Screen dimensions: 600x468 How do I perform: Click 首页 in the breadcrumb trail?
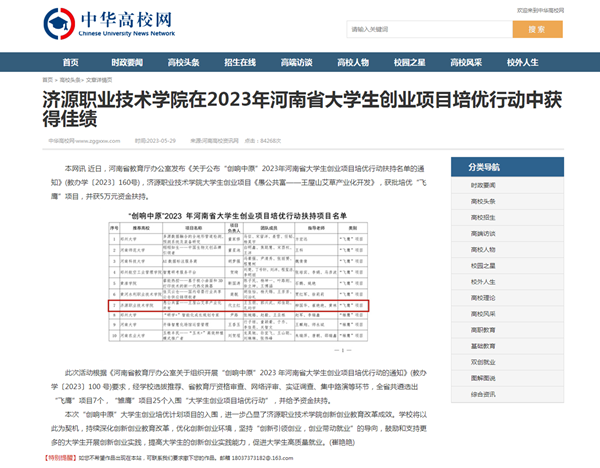pyautogui.click(x=48, y=78)
